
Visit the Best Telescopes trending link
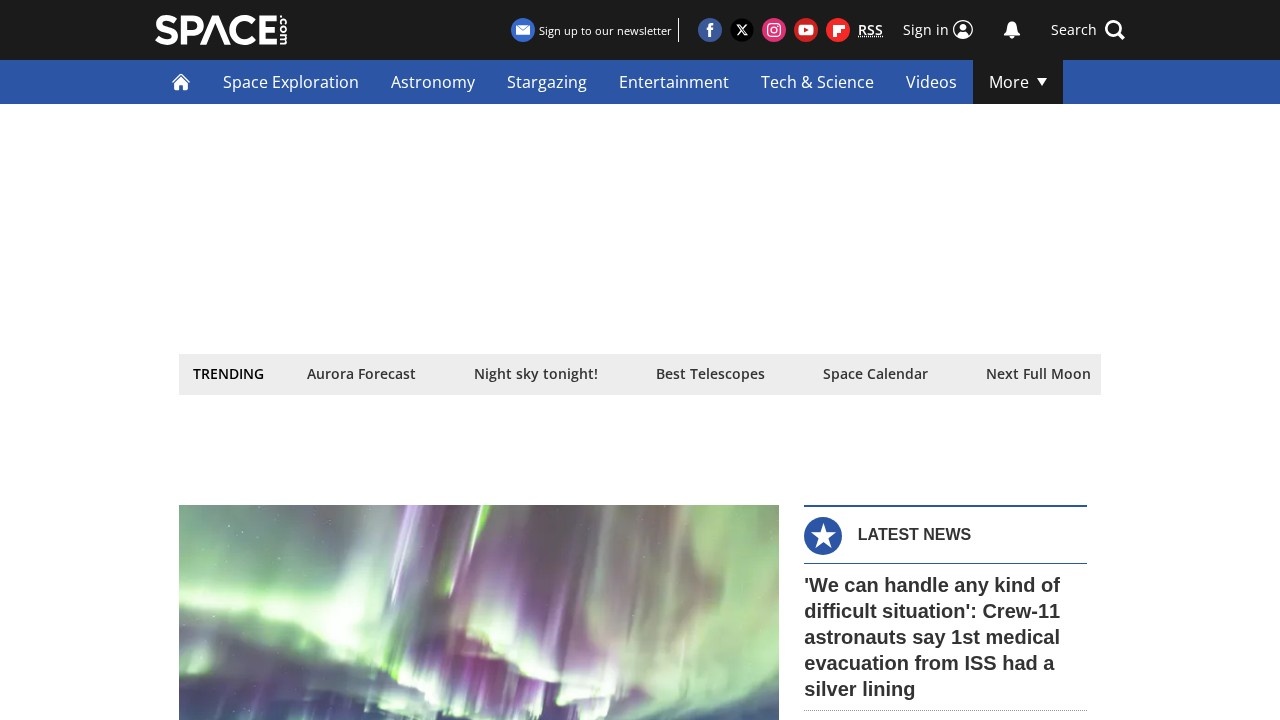click(x=710, y=374)
